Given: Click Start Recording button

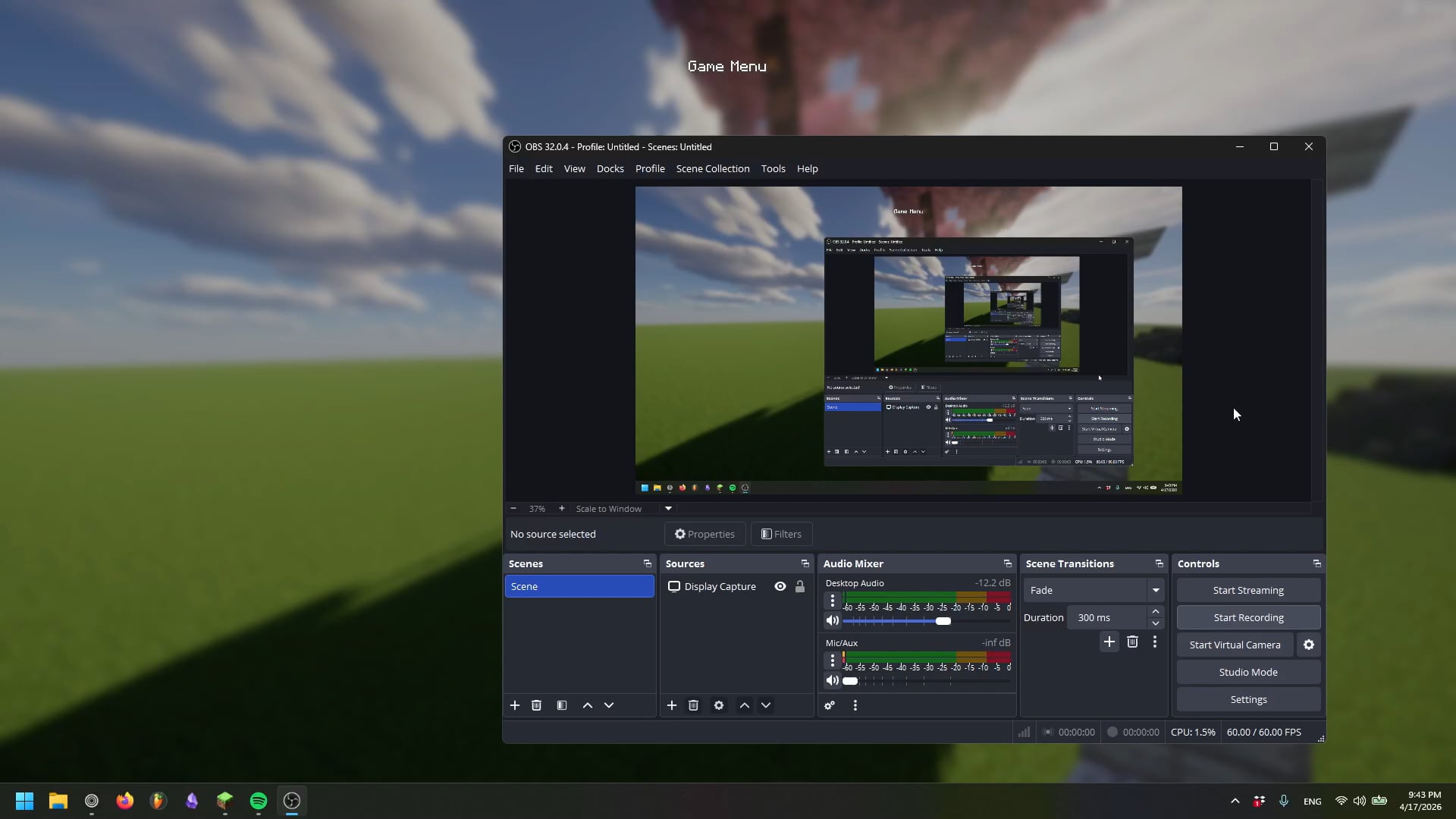Looking at the screenshot, I should click(1248, 617).
